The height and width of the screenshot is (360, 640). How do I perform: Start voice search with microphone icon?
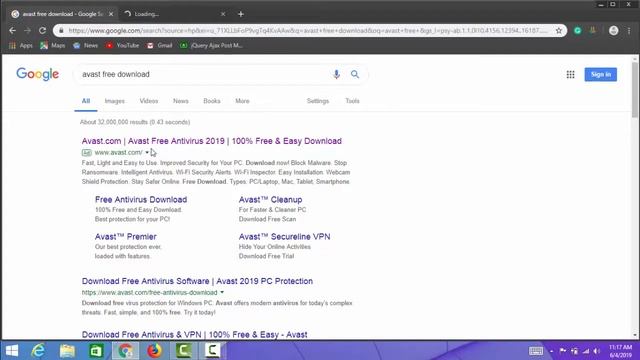[336, 74]
